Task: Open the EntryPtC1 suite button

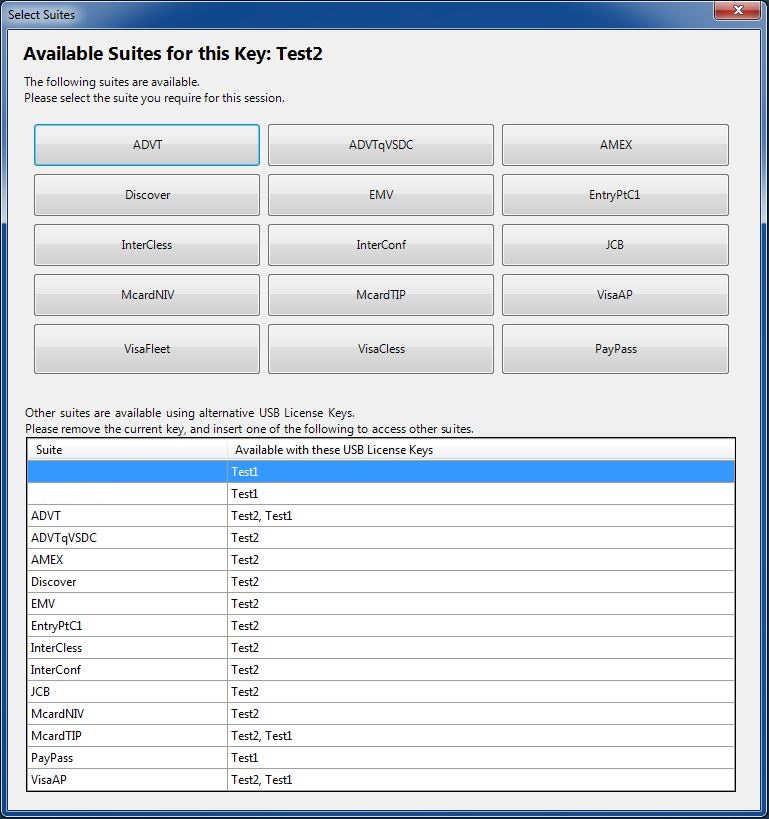Action: click(615, 195)
